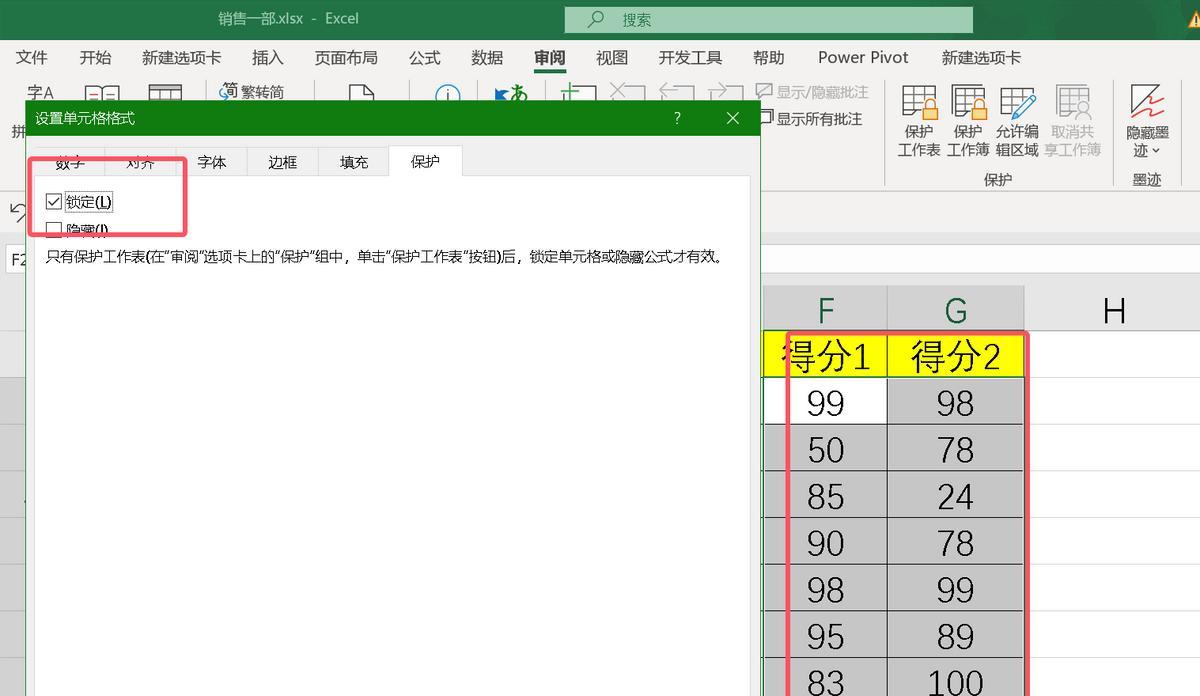
Task: Open the Page Layout (页面布局) tab
Action: 346,58
